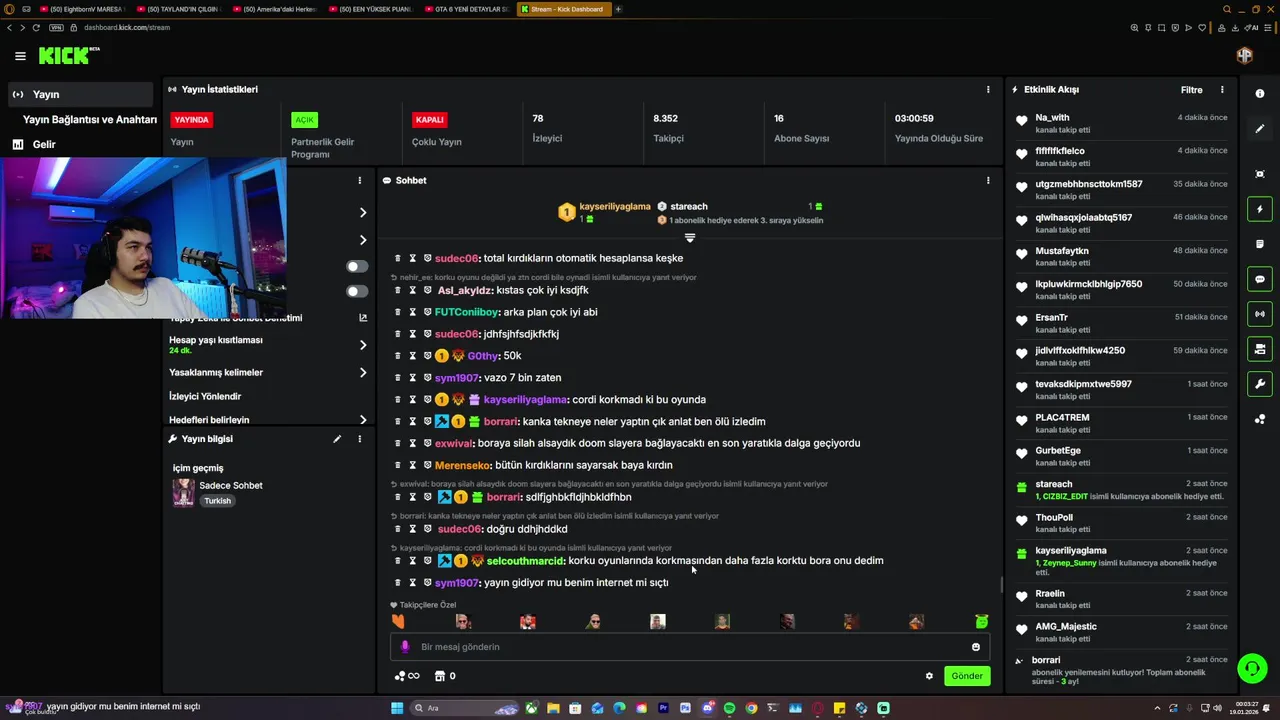The height and width of the screenshot is (720, 1280).
Task: Toggle the upper moderation switch
Action: [357, 266]
